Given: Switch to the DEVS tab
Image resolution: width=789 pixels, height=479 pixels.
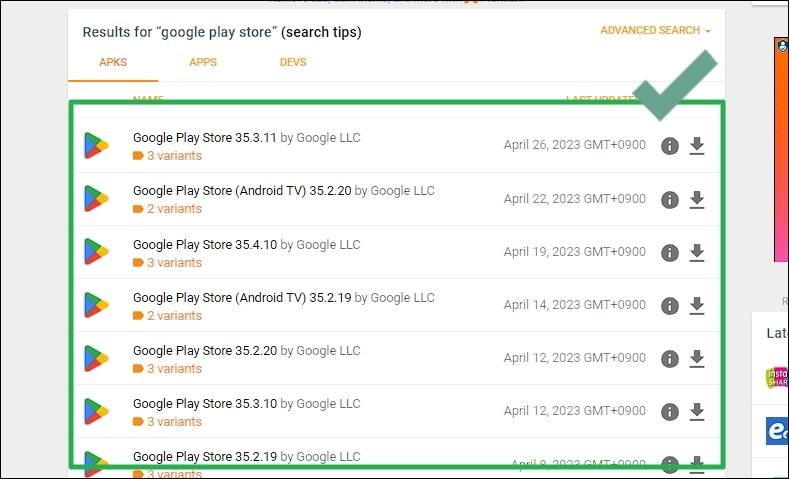Looking at the screenshot, I should click(x=293, y=62).
